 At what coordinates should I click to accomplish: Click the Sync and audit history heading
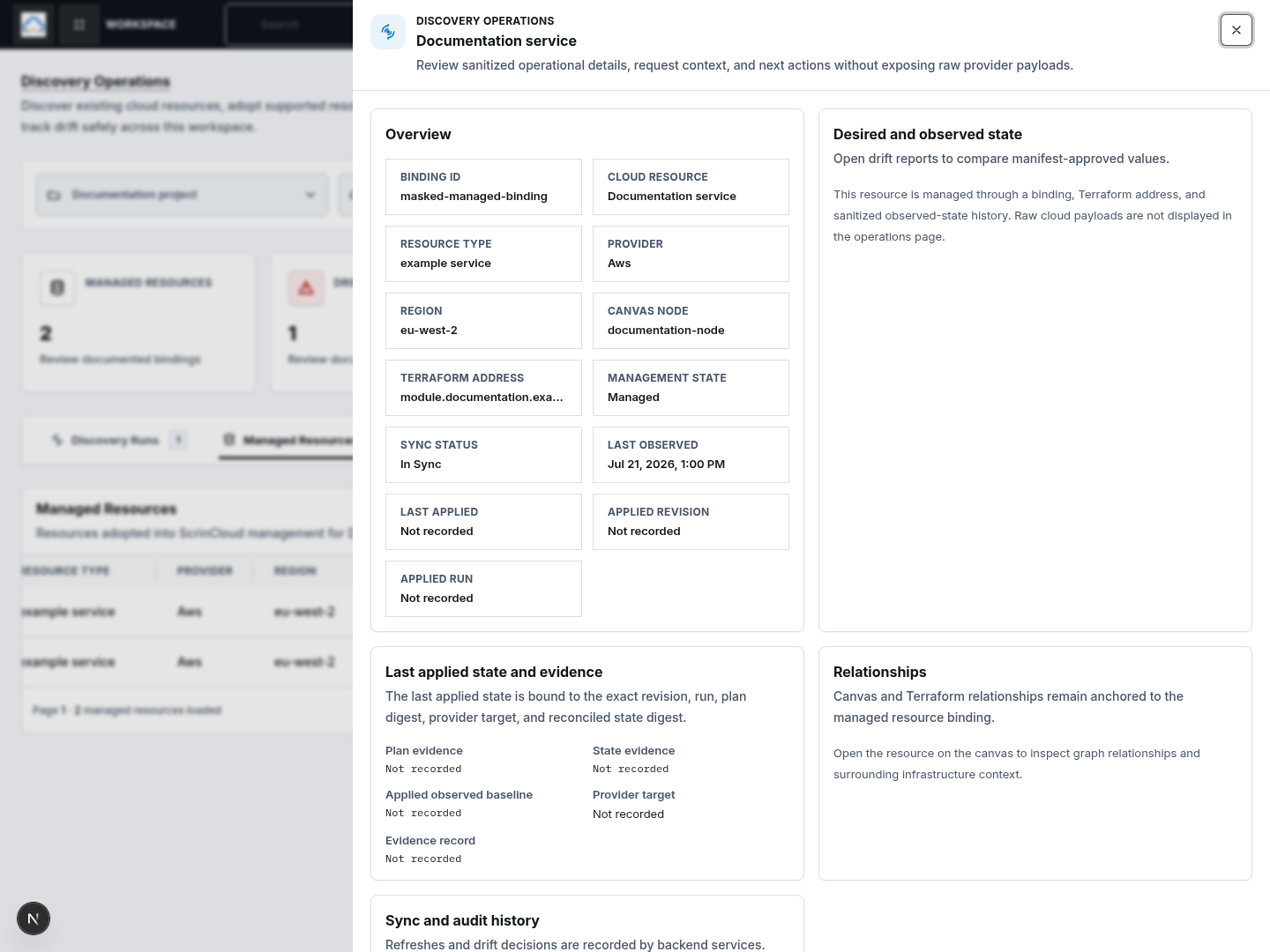pyautogui.click(x=462, y=920)
